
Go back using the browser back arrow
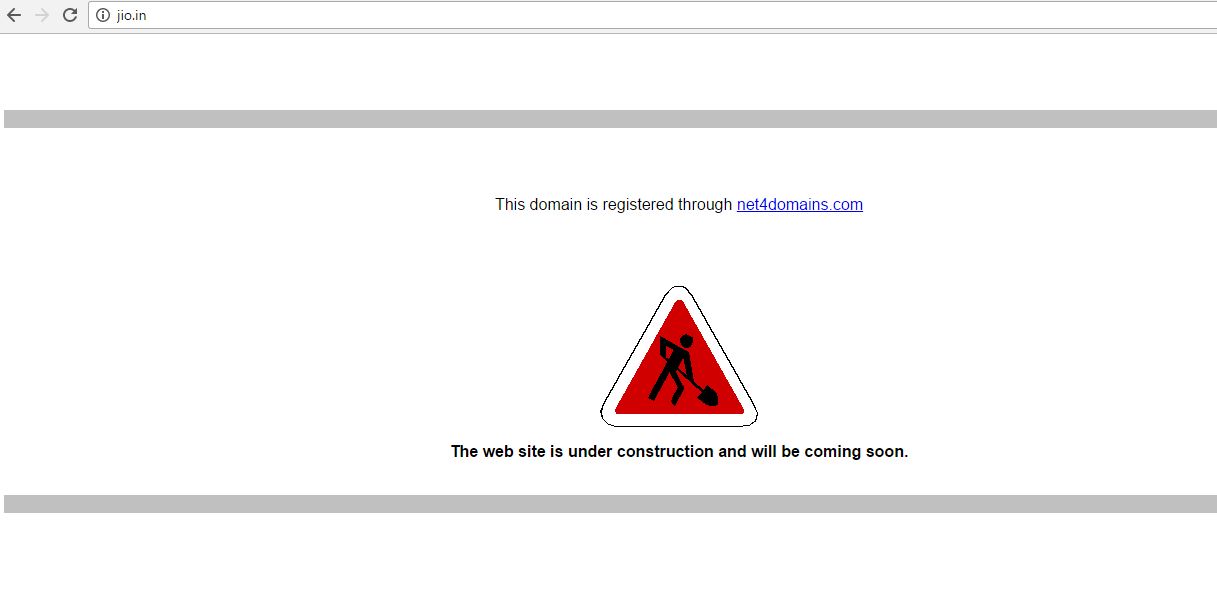(x=14, y=15)
